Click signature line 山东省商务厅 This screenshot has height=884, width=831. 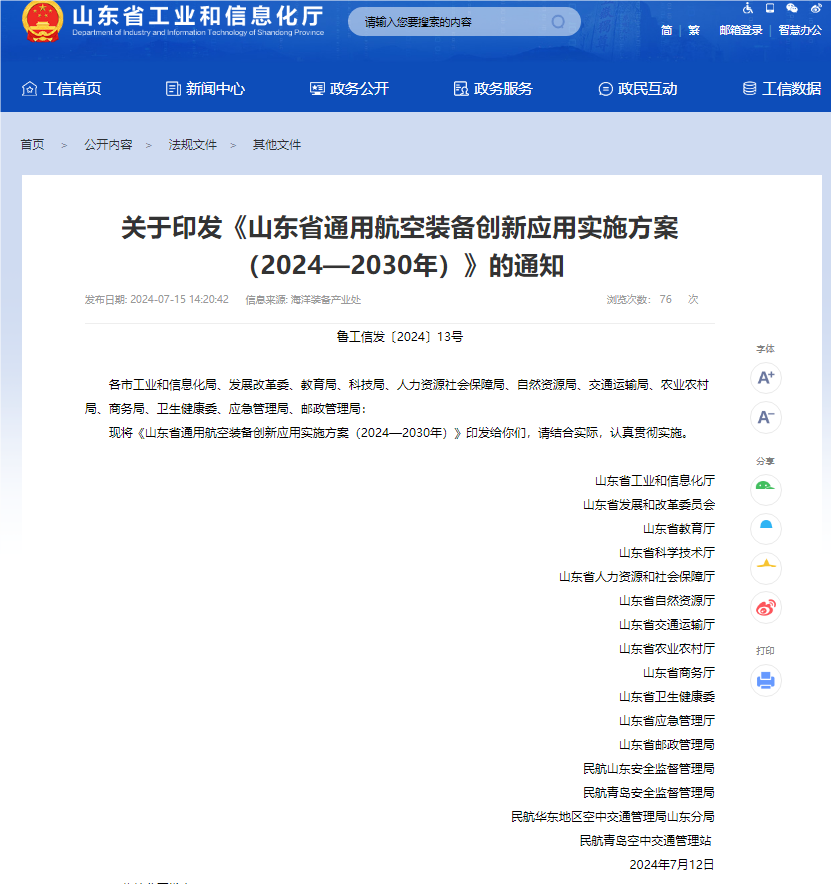tap(679, 673)
